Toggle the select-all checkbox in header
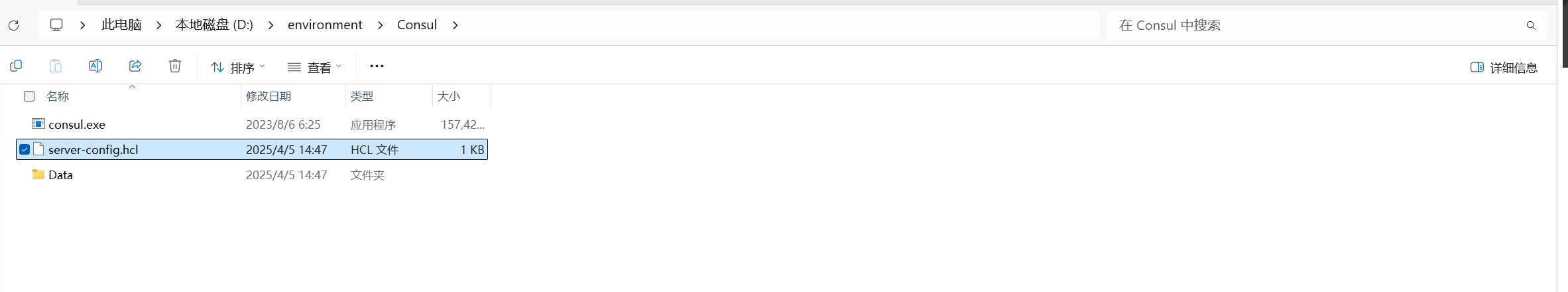Screen dimensions: 1568x292 point(29,96)
